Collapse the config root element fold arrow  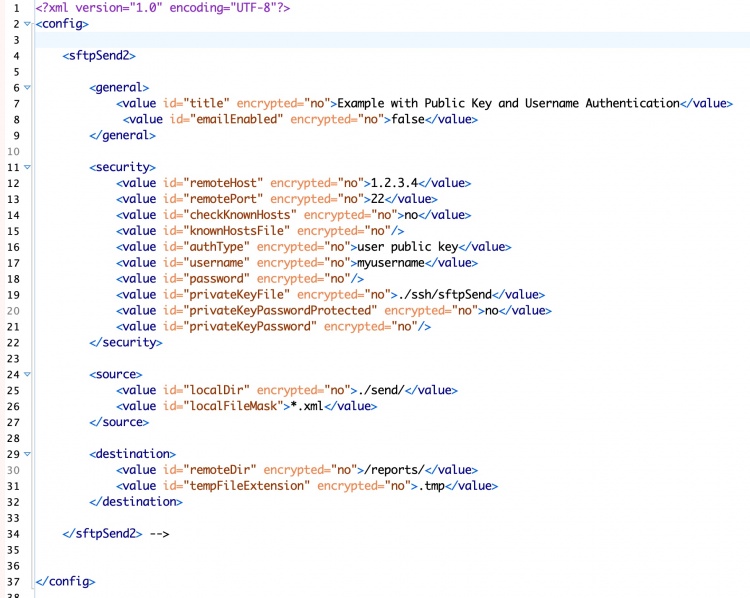pyautogui.click(x=28, y=24)
